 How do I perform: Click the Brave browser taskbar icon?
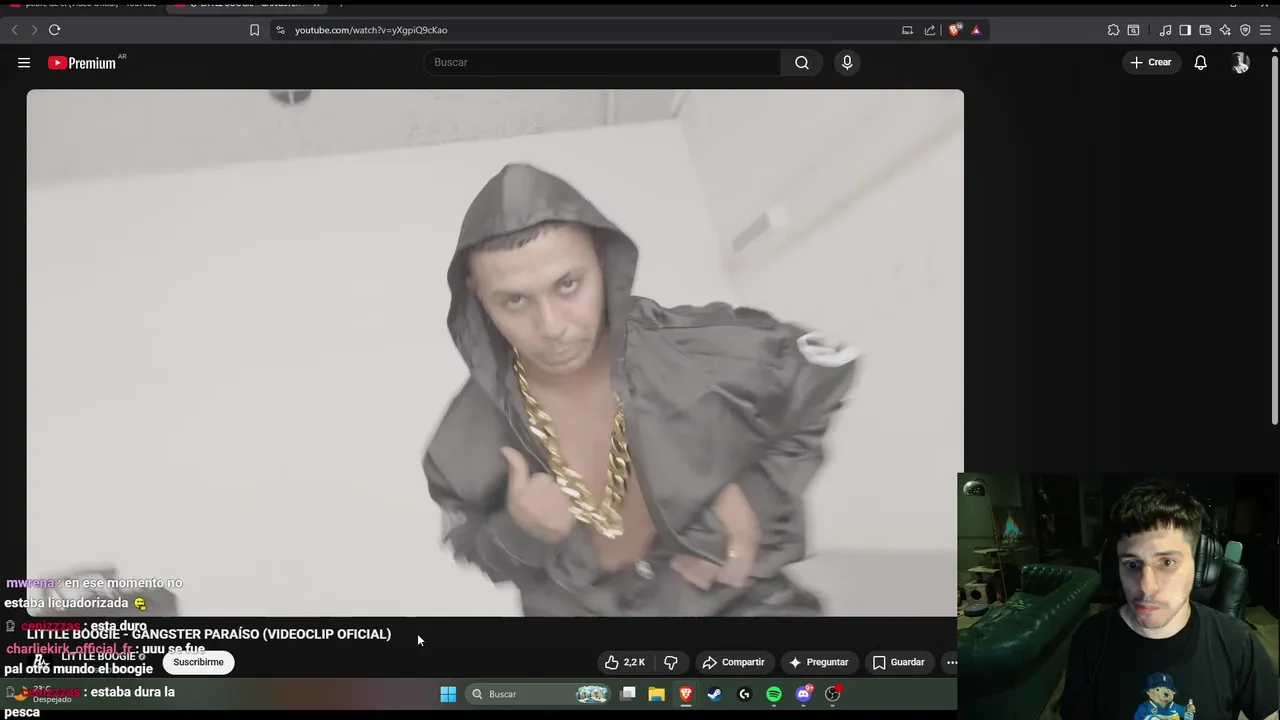(686, 694)
